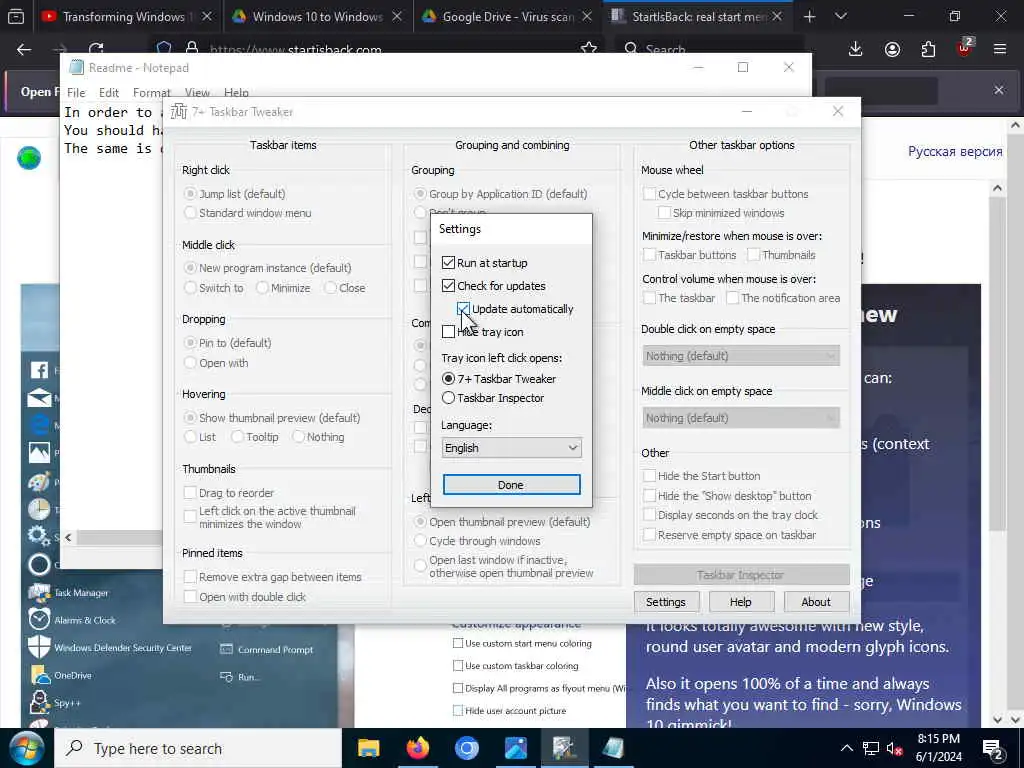Image resolution: width=1024 pixels, height=768 pixels.
Task: Click the muted volume tray icon
Action: pyautogui.click(x=895, y=748)
